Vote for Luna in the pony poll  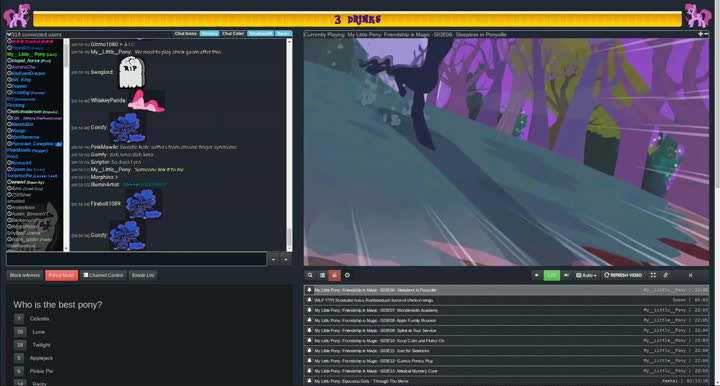[20, 332]
